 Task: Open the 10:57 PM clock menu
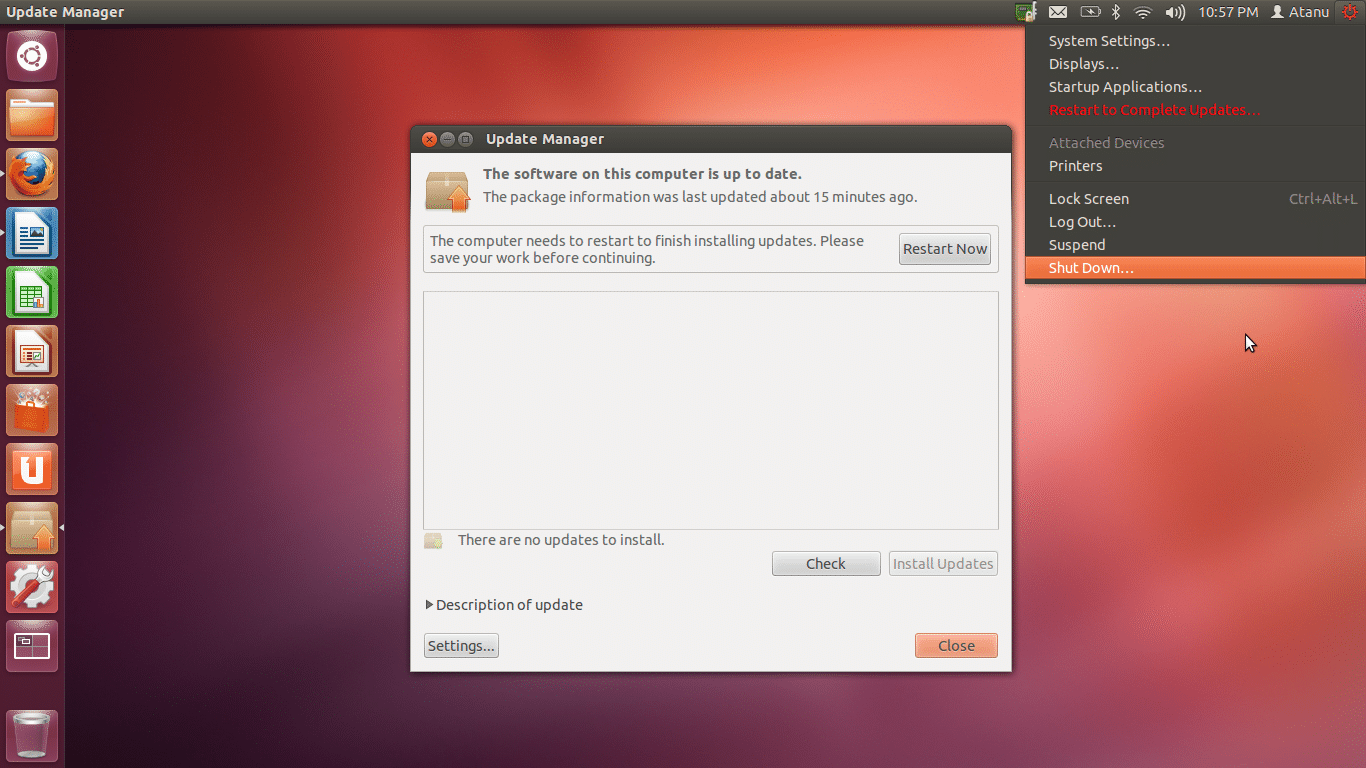click(1228, 12)
